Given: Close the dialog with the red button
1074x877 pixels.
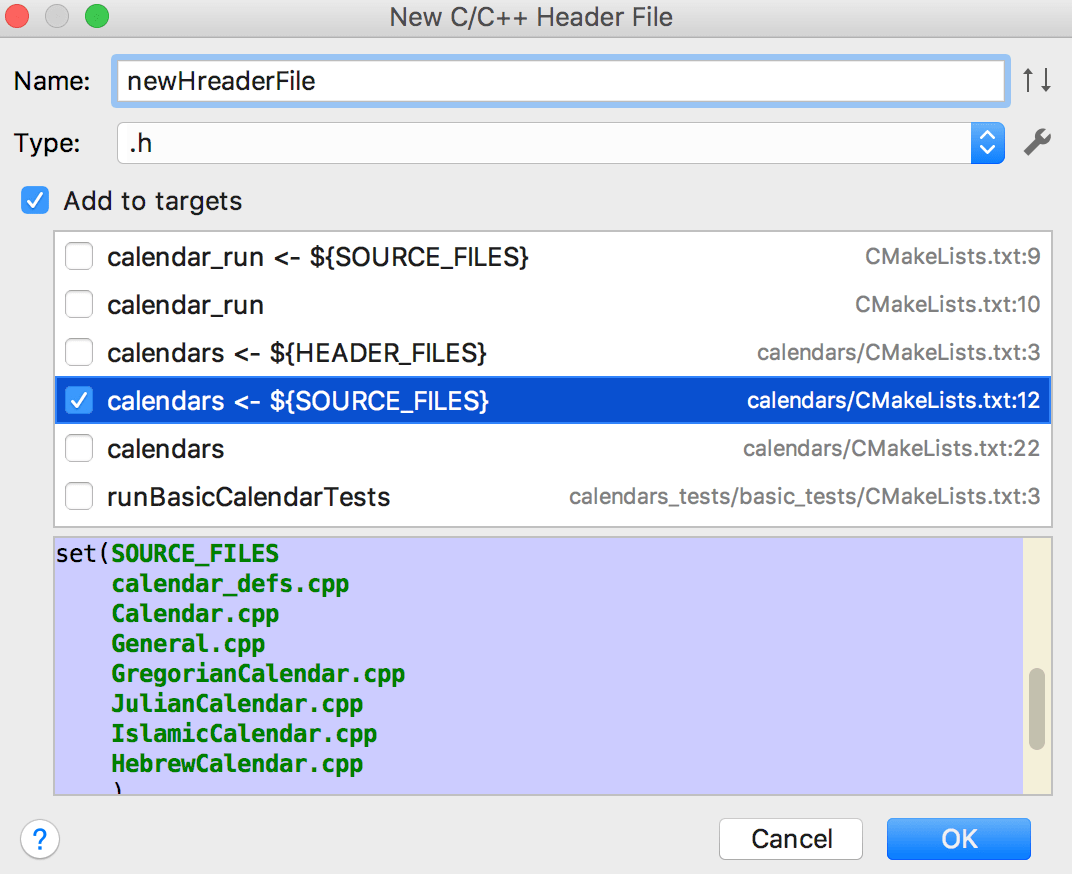Looking at the screenshot, I should pos(16,16).
